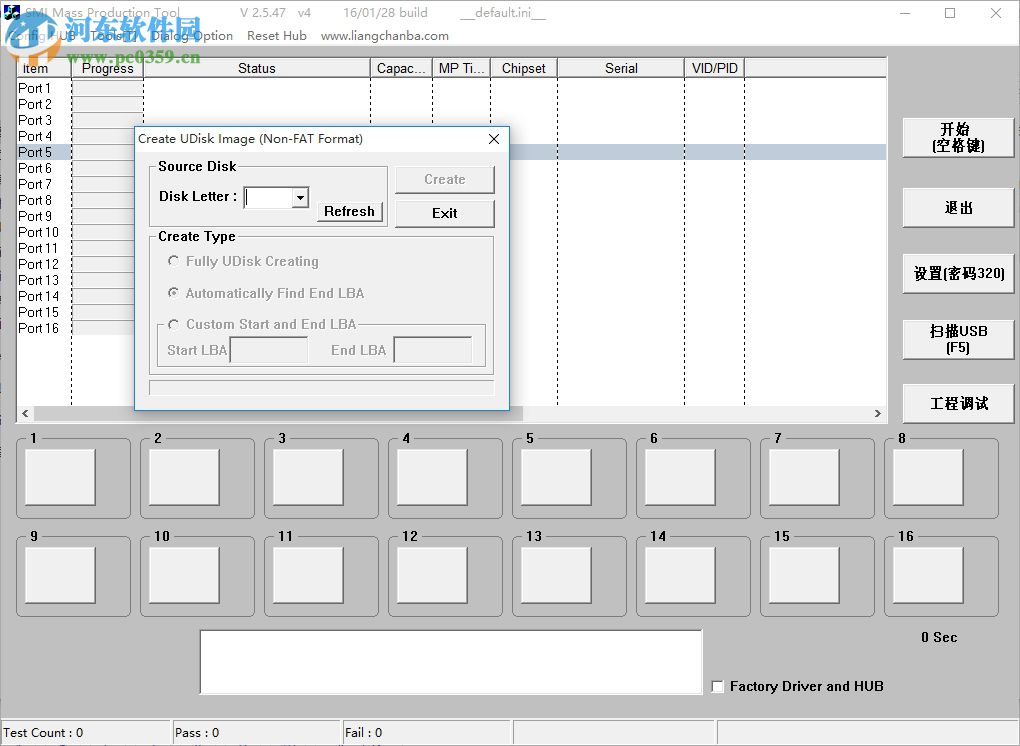Click the Refresh button in Source Disk
Viewport: 1020px width, 746px height.
tap(349, 211)
